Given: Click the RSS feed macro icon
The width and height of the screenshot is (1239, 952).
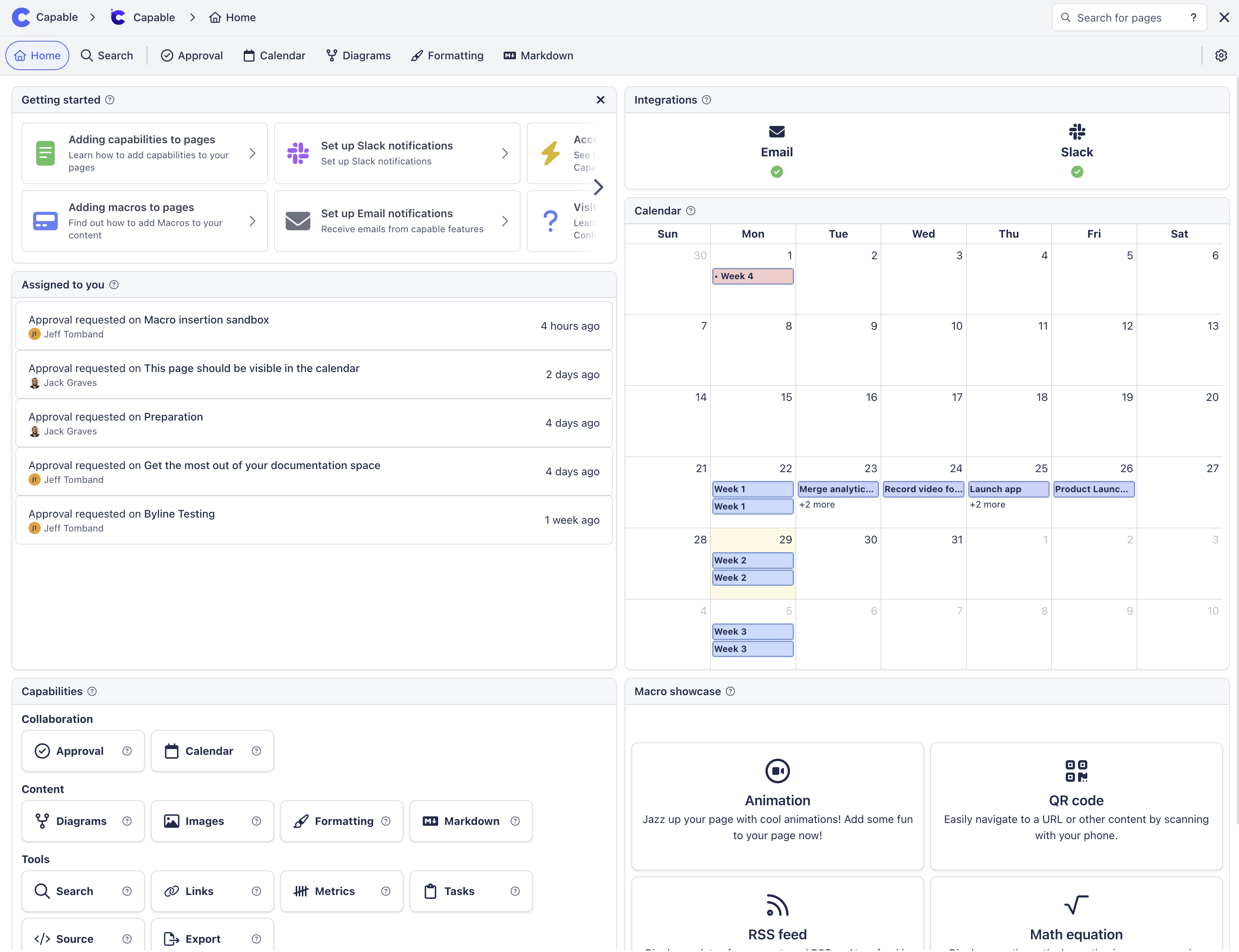Looking at the screenshot, I should [777, 905].
